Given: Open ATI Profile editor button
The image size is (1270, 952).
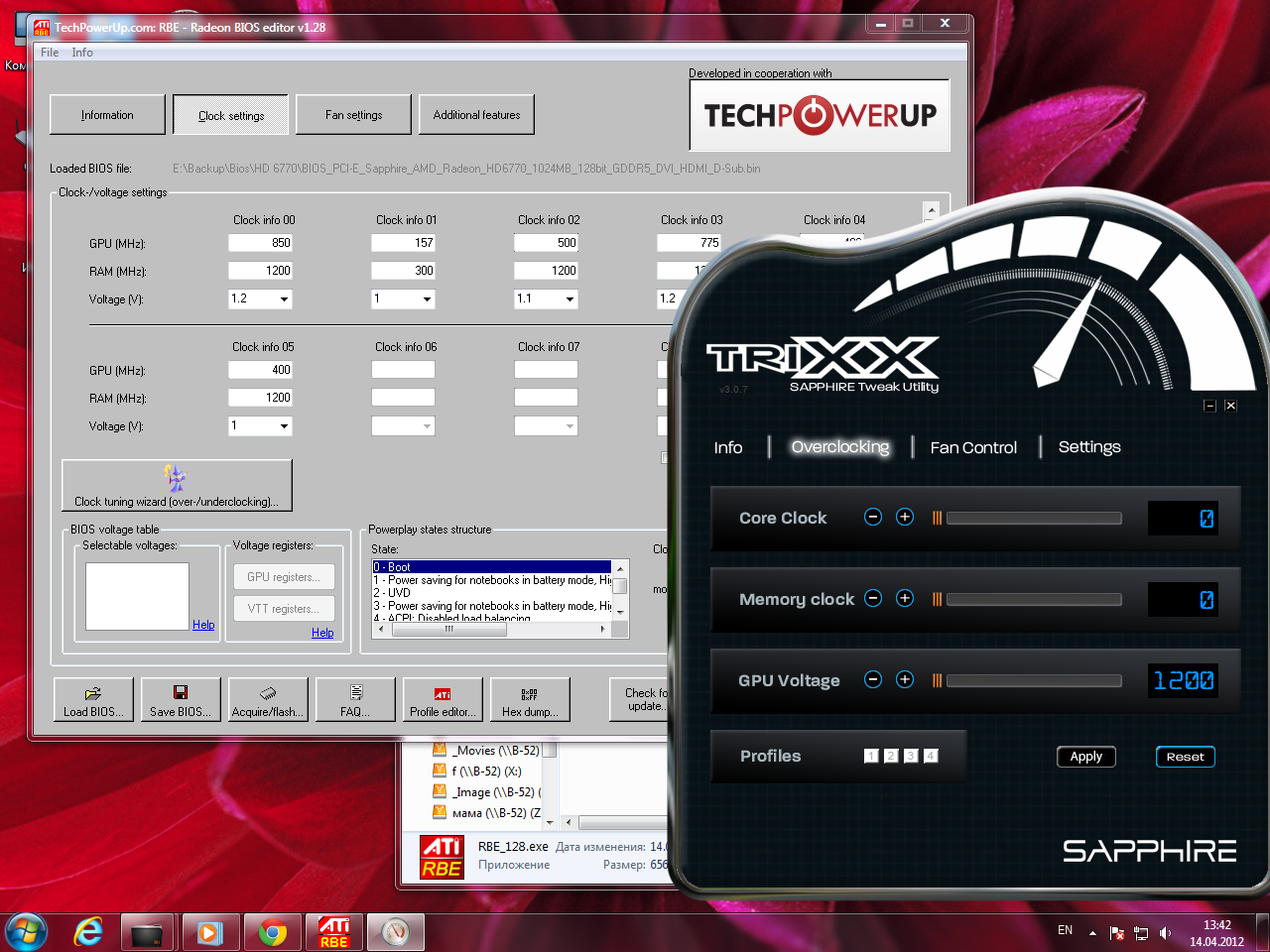Looking at the screenshot, I should [443, 699].
